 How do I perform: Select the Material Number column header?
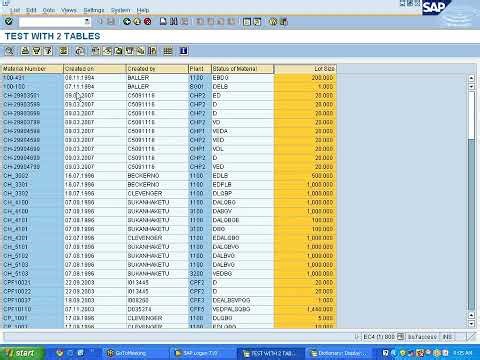pyautogui.click(x=32, y=69)
